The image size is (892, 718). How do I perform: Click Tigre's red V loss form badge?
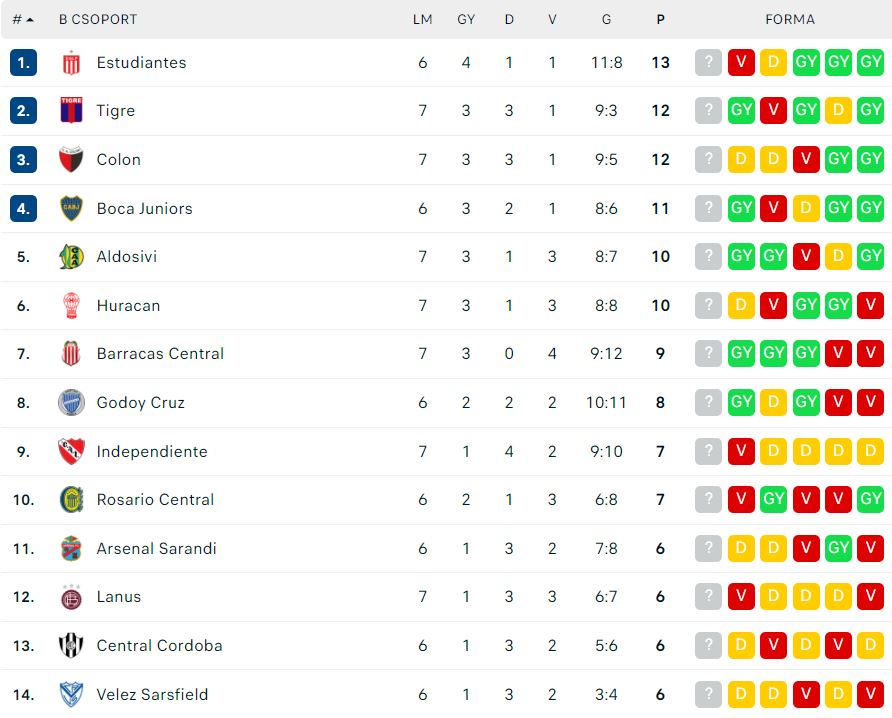click(x=773, y=111)
